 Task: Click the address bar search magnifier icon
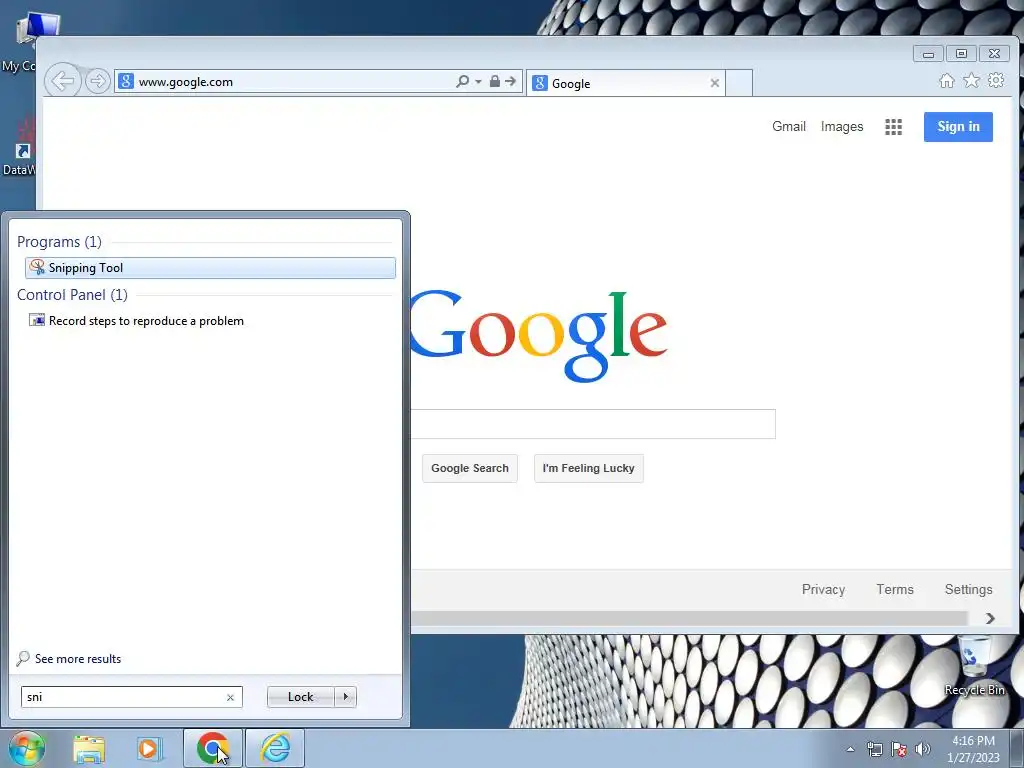(x=462, y=82)
